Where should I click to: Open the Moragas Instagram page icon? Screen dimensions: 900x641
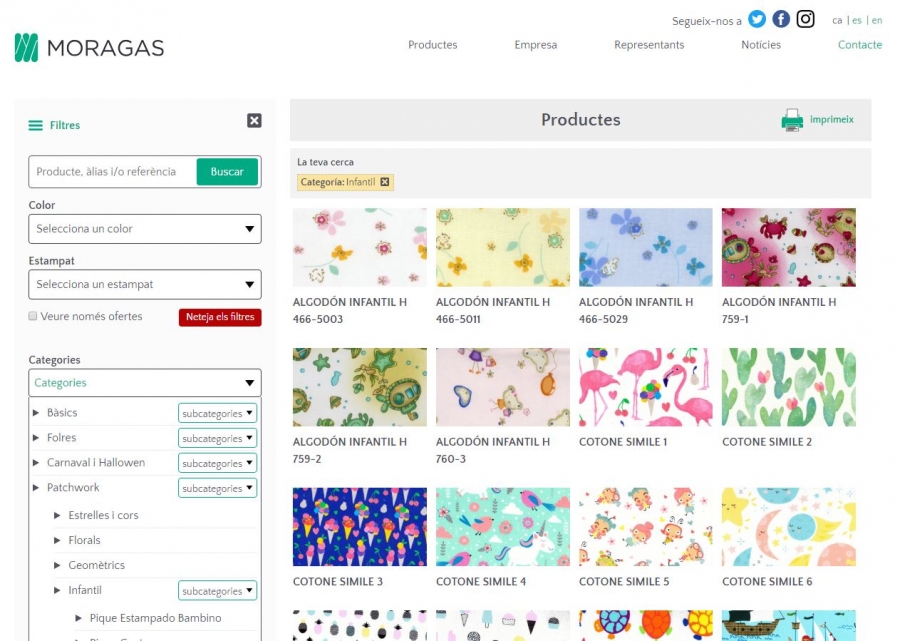(805, 19)
